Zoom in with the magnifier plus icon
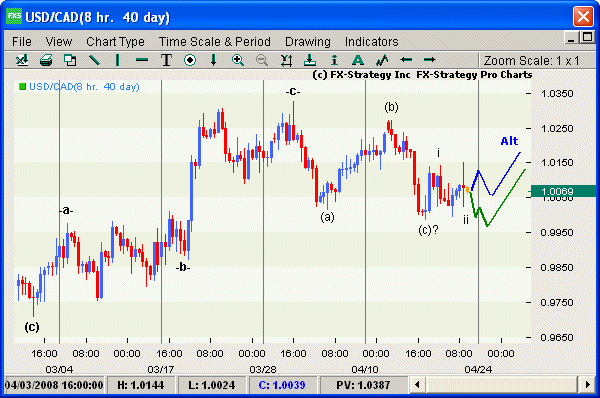The width and height of the screenshot is (600, 398). pyautogui.click(x=238, y=60)
